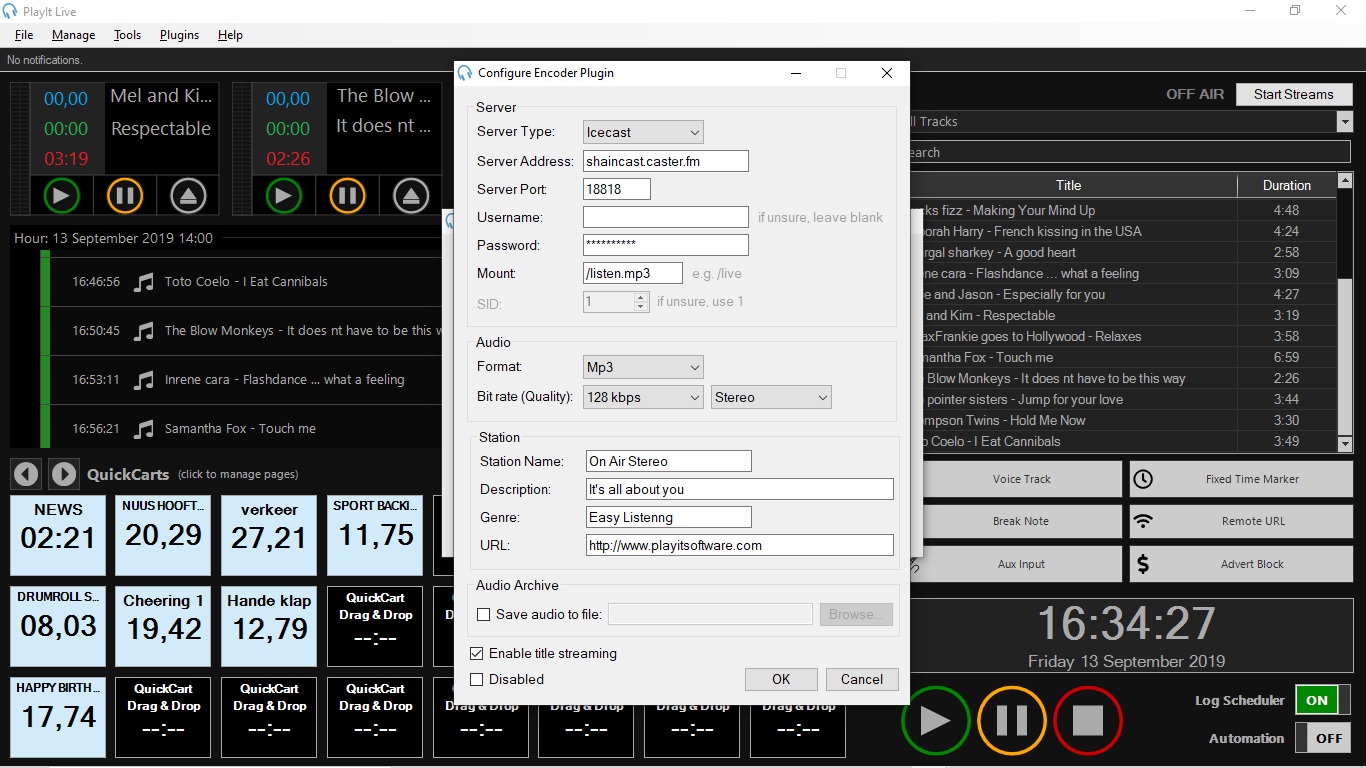Add a Voice Track item

1021,479
